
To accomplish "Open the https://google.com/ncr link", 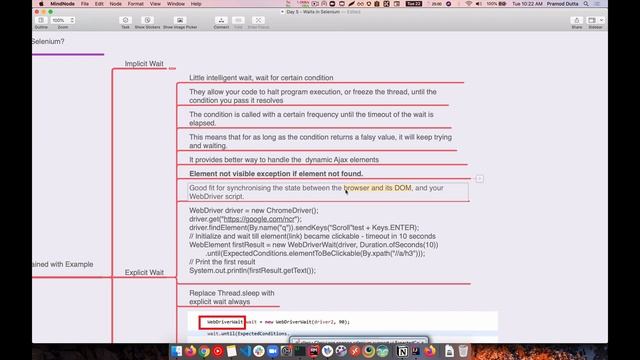I will (259, 219).
